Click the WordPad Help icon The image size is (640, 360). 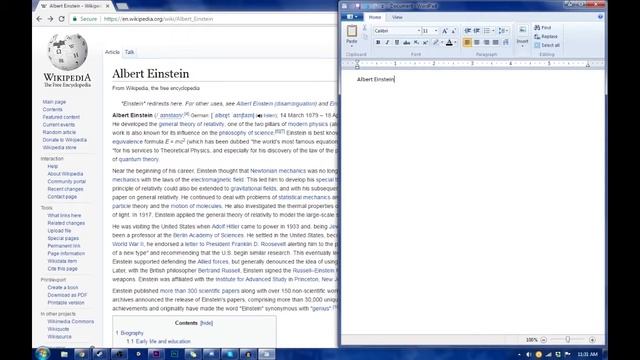(600, 17)
